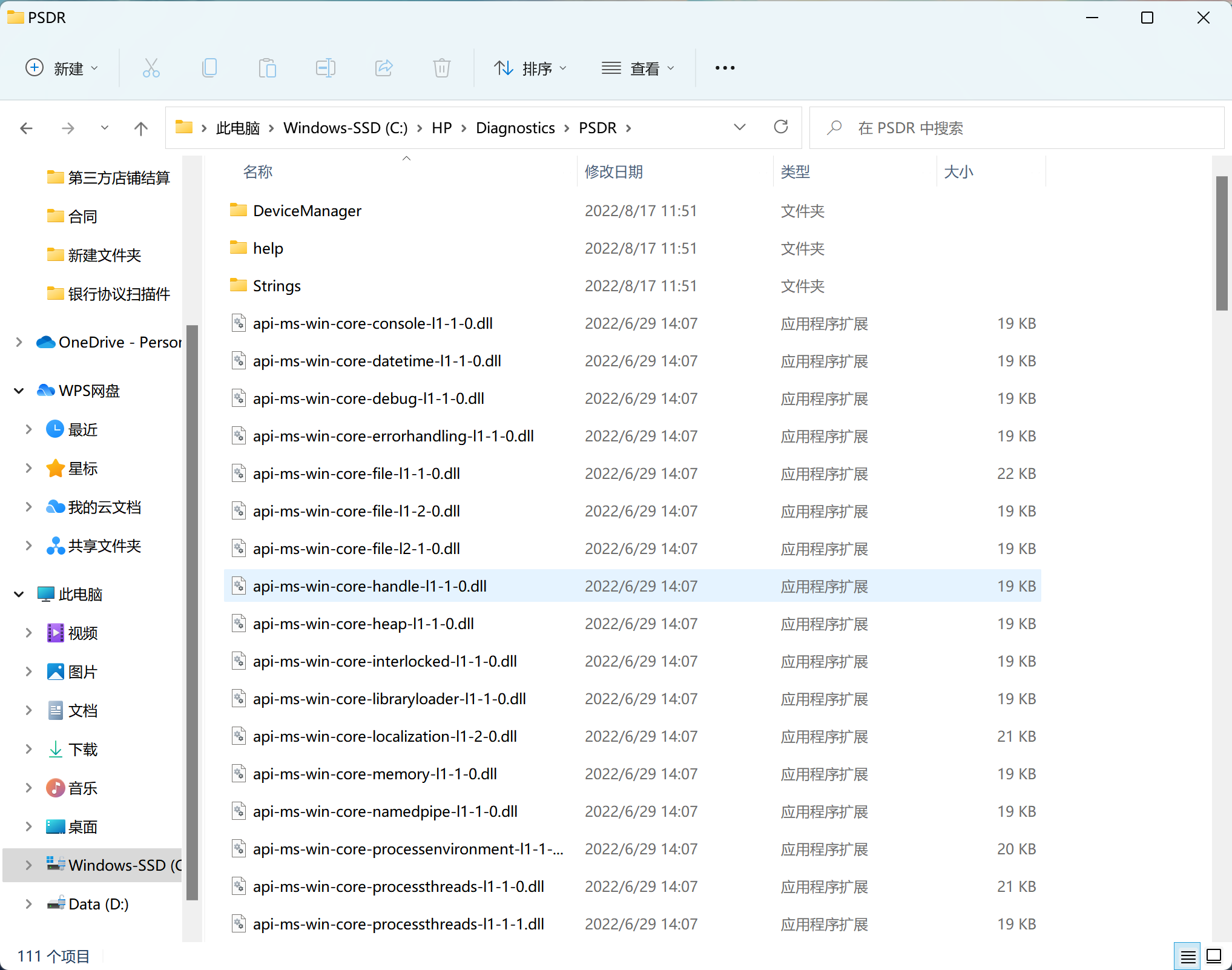Open the 排序 sort menu
Image resolution: width=1232 pixels, height=970 pixels.
(x=530, y=68)
